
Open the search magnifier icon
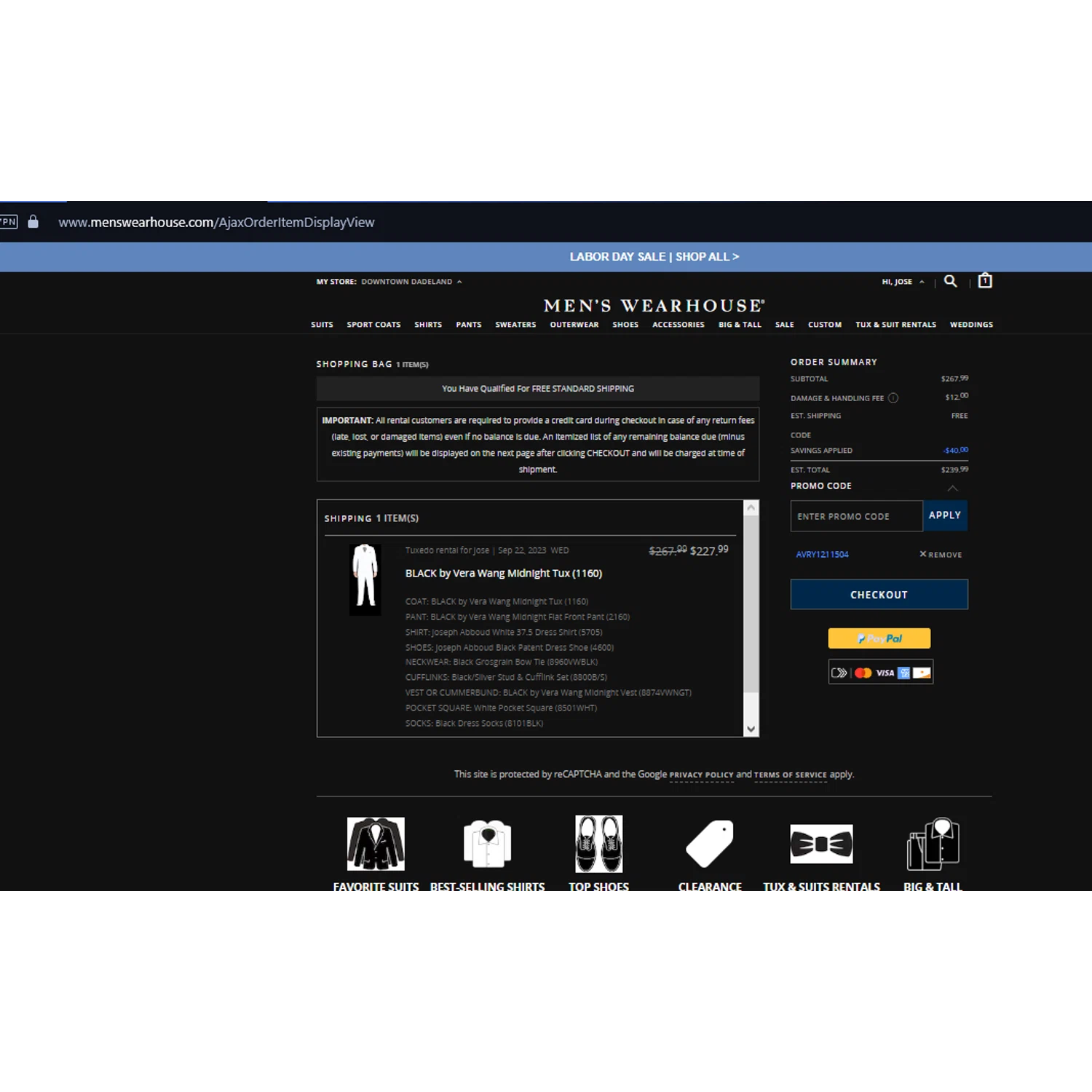coord(950,281)
